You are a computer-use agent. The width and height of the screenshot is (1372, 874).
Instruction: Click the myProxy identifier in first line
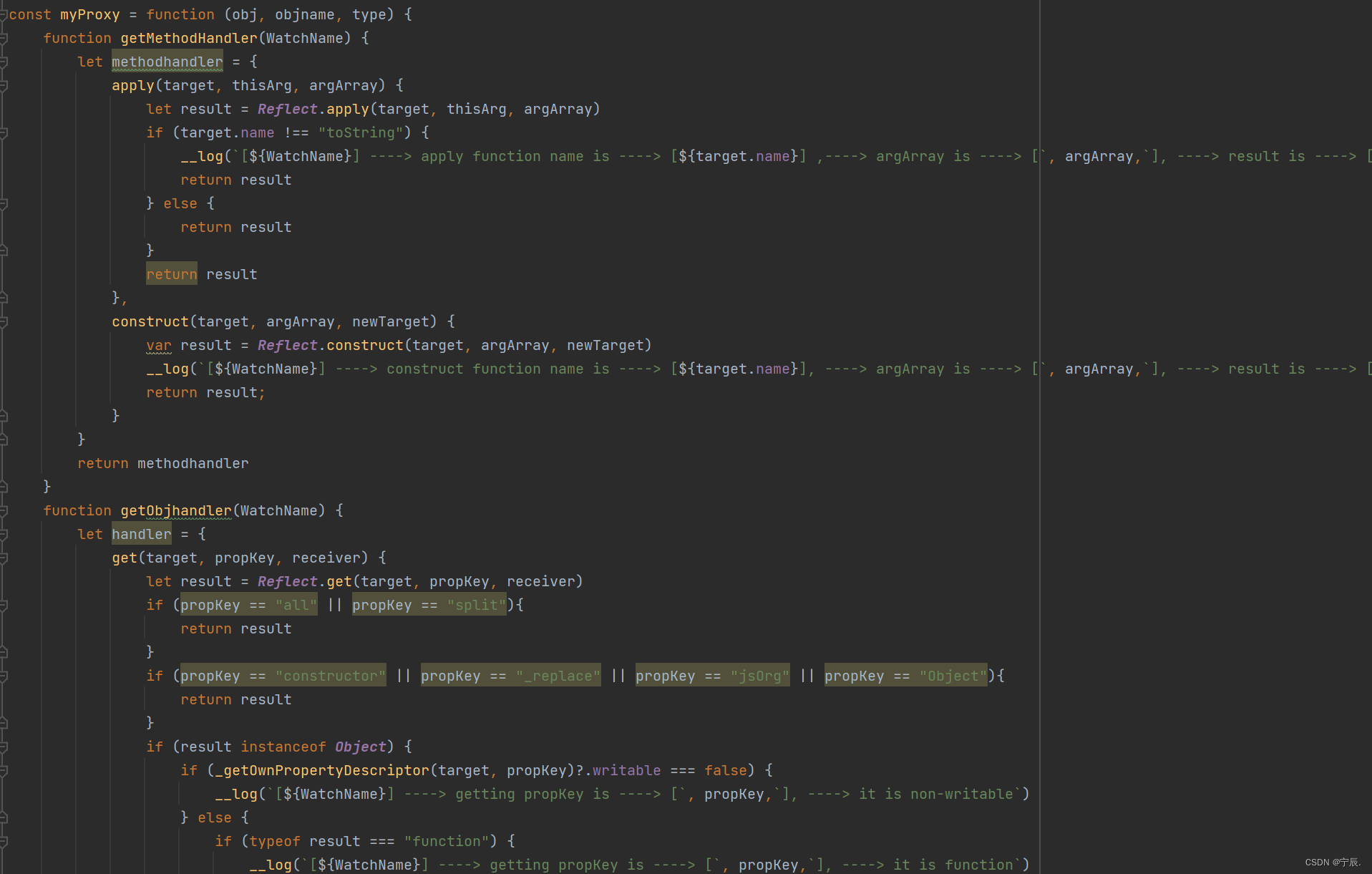pos(90,14)
